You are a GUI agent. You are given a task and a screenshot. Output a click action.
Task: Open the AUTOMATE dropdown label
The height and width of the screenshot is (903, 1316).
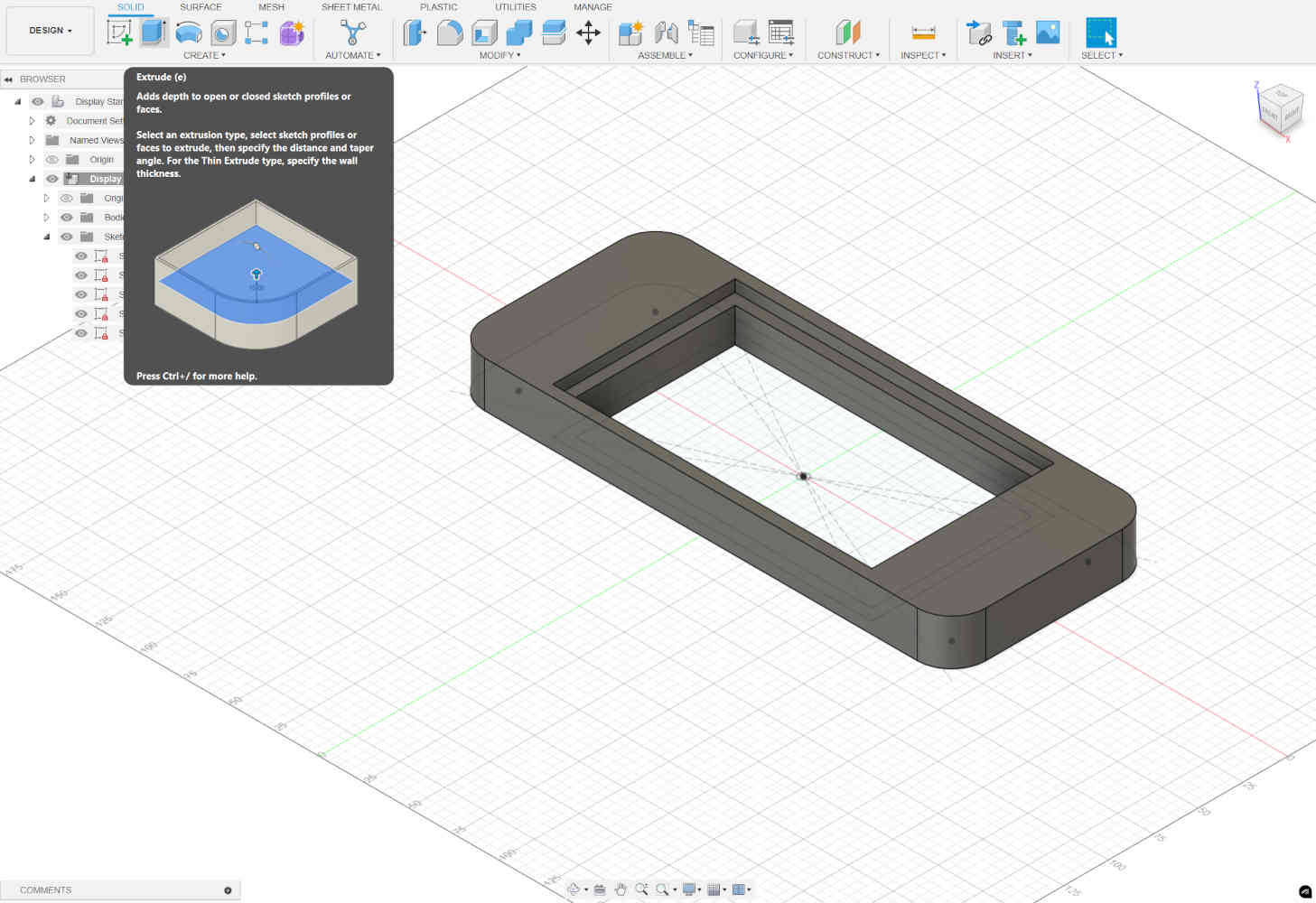point(353,55)
